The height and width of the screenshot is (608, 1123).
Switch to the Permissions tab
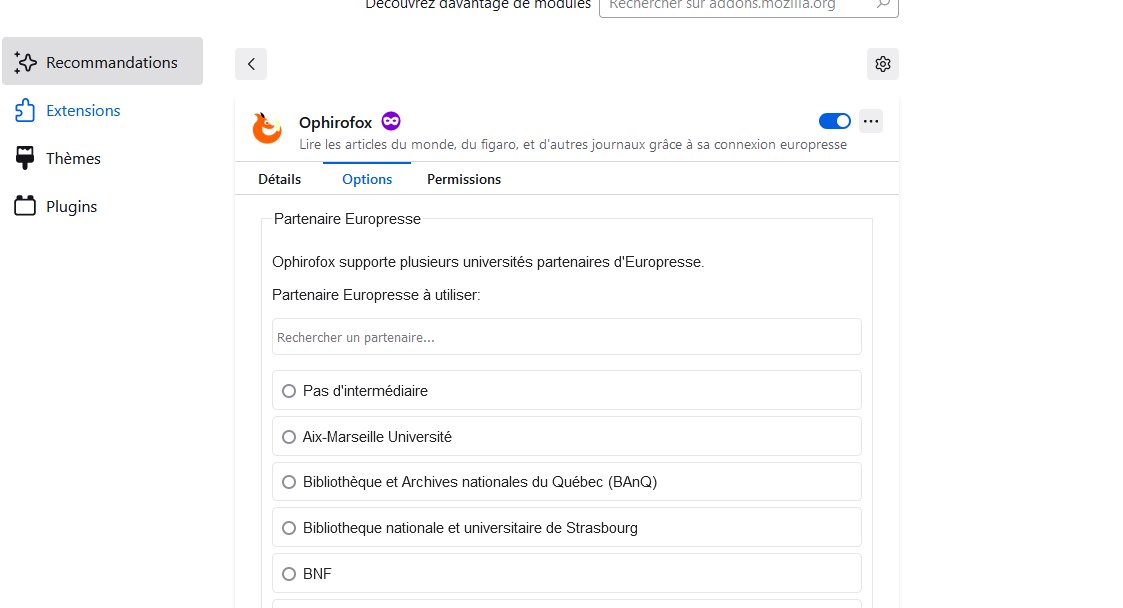tap(464, 179)
